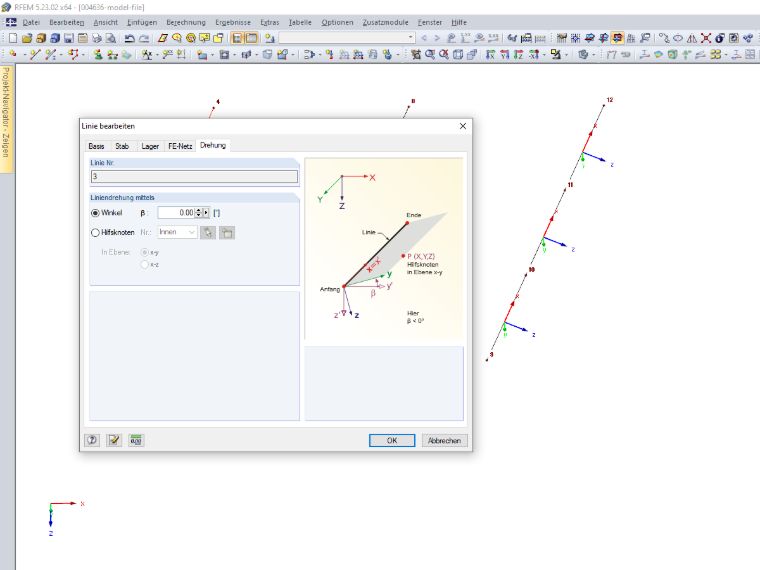Screen dimensions: 760x570
Task: Insert new node tool
Action: click(x=13, y=54)
